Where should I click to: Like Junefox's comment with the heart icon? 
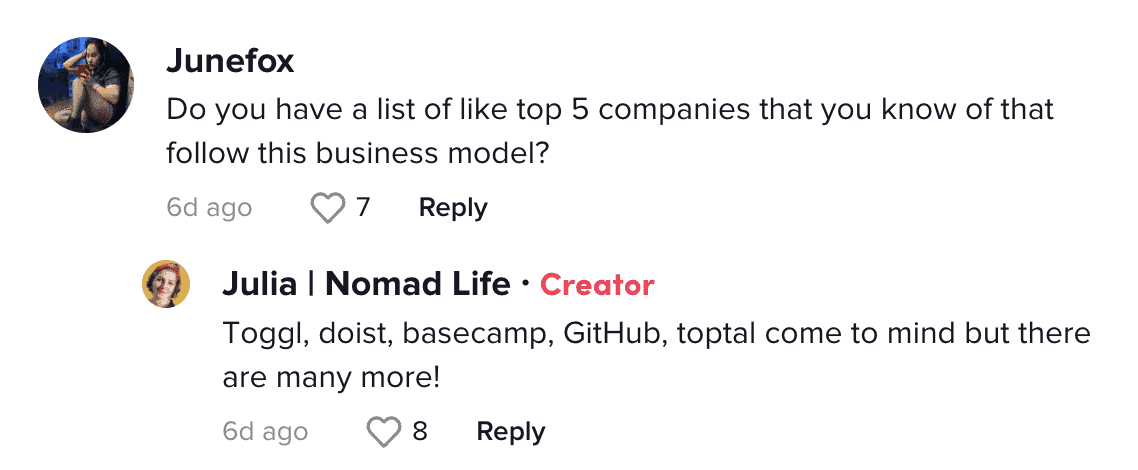coord(328,209)
